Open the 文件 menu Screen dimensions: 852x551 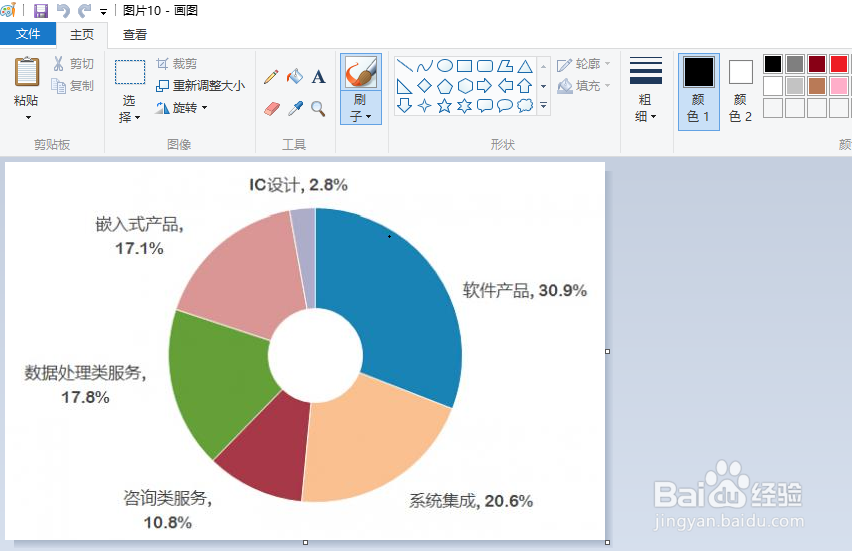28,34
